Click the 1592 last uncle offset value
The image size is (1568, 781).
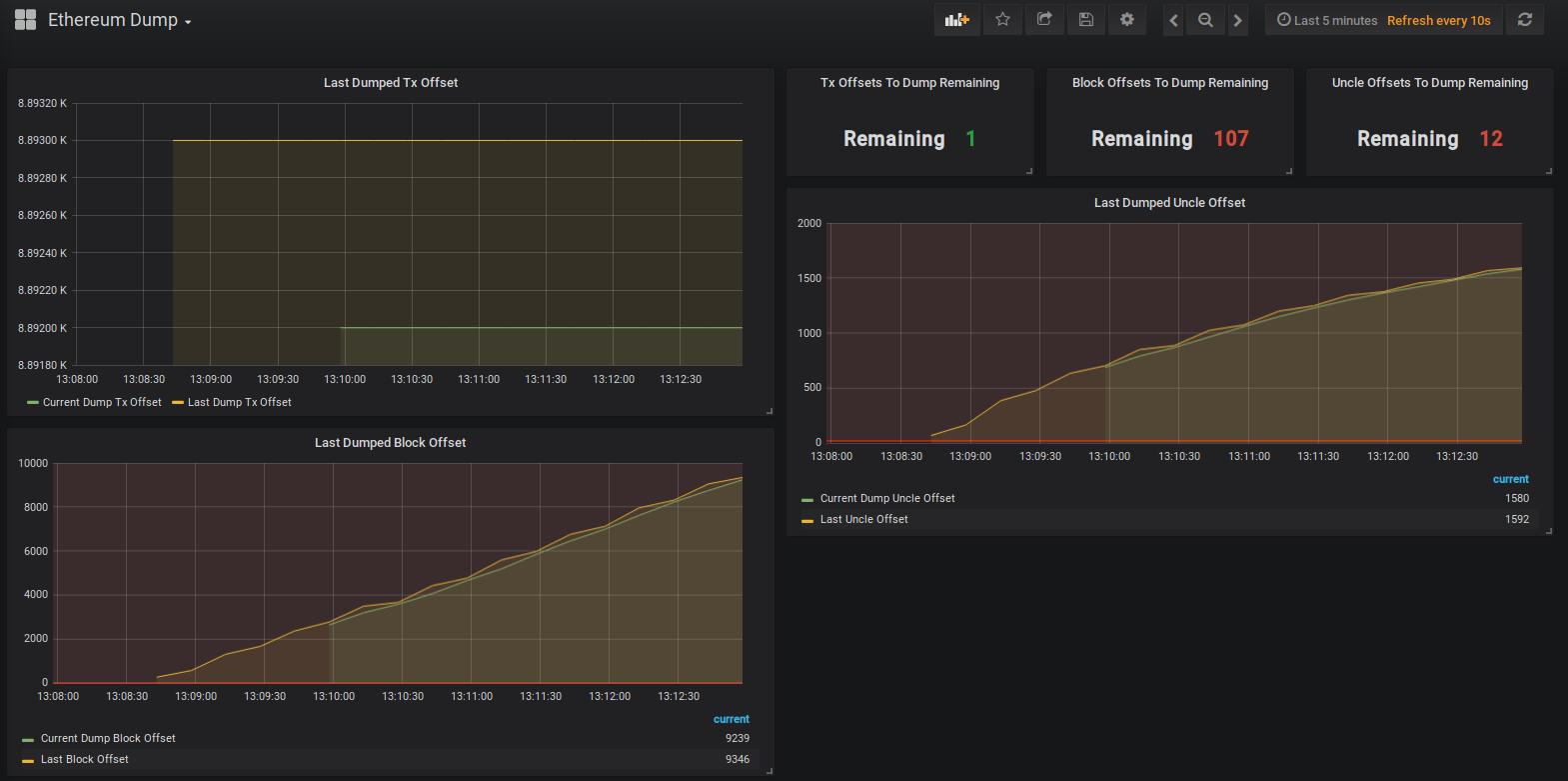[x=1517, y=519]
